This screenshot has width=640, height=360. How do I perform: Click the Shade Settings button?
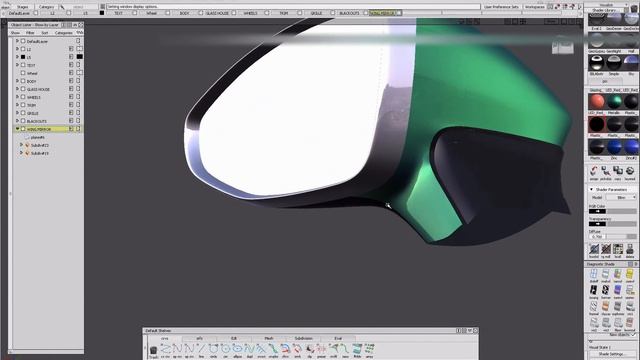click(611, 354)
